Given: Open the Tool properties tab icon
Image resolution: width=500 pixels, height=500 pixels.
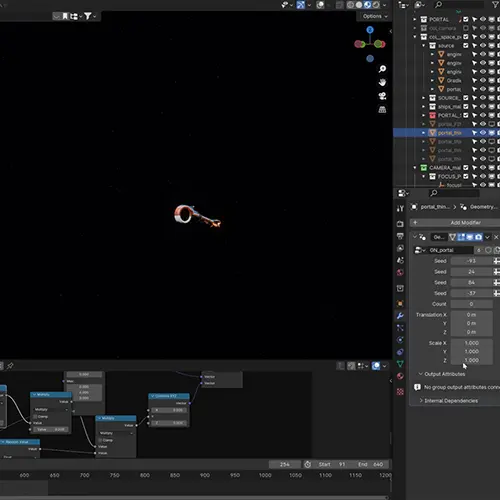Looking at the screenshot, I should 400,209.
